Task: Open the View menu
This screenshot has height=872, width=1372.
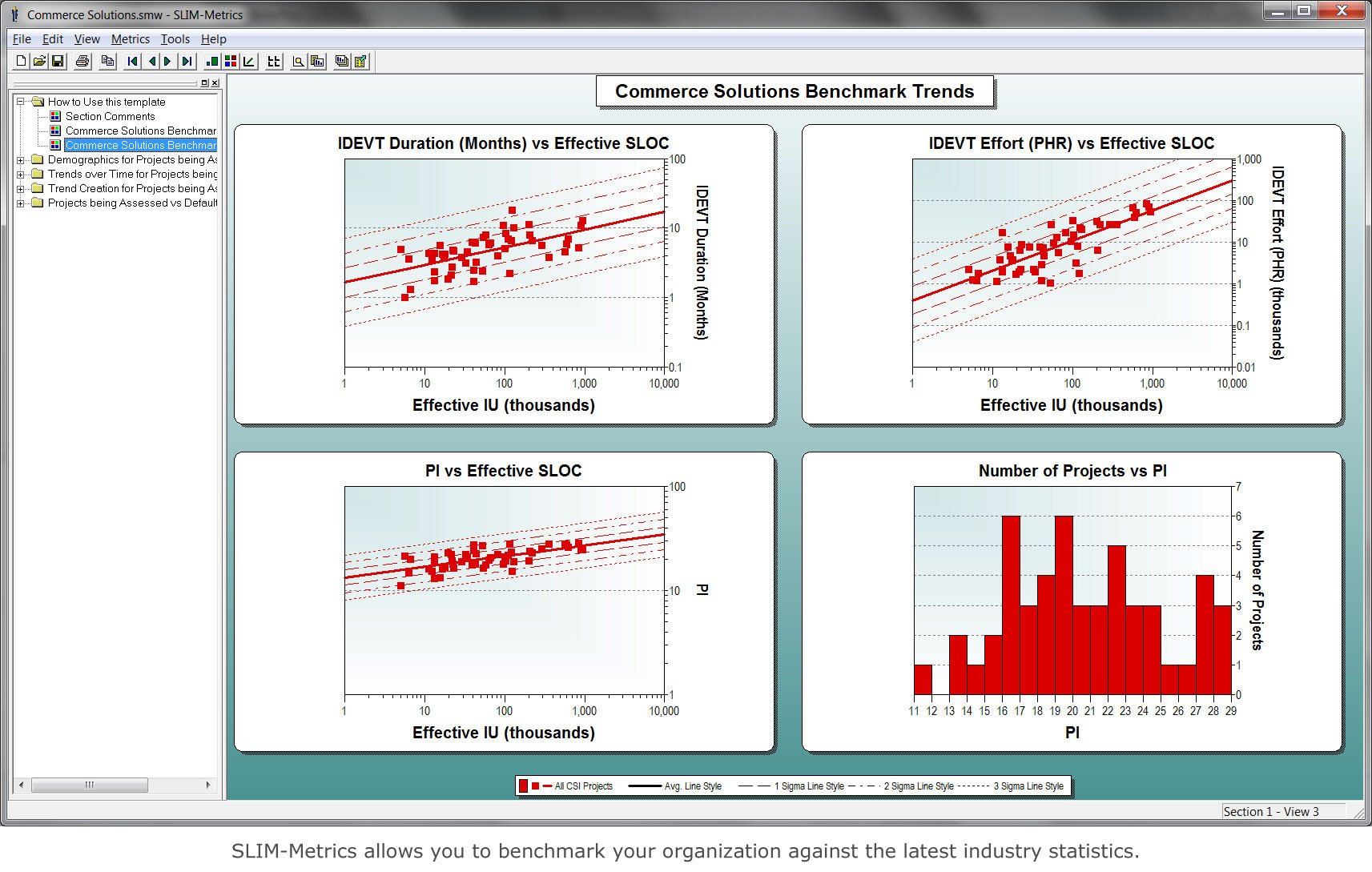Action: tap(87, 38)
